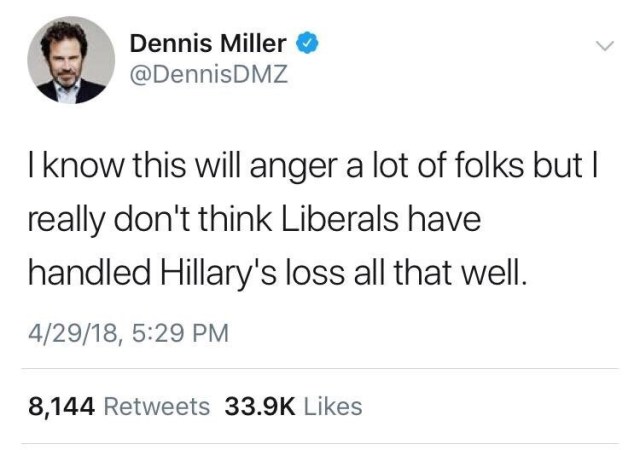Click the blue verified checkmark badge
The height and width of the screenshot is (450, 640).
click(309, 44)
